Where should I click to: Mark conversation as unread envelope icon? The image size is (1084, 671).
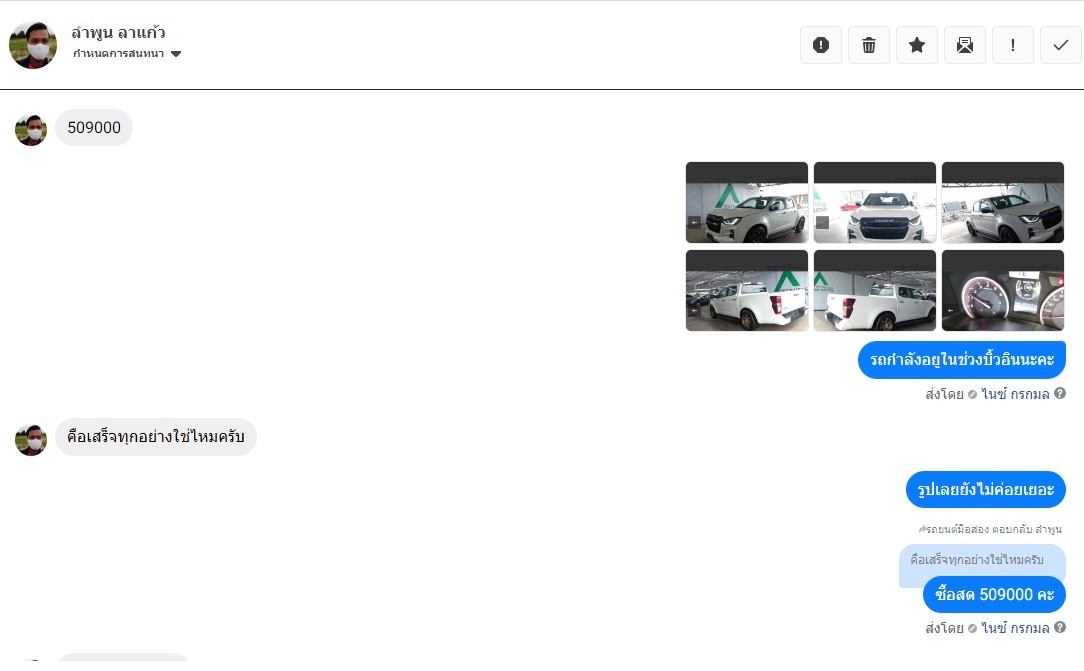point(964,45)
